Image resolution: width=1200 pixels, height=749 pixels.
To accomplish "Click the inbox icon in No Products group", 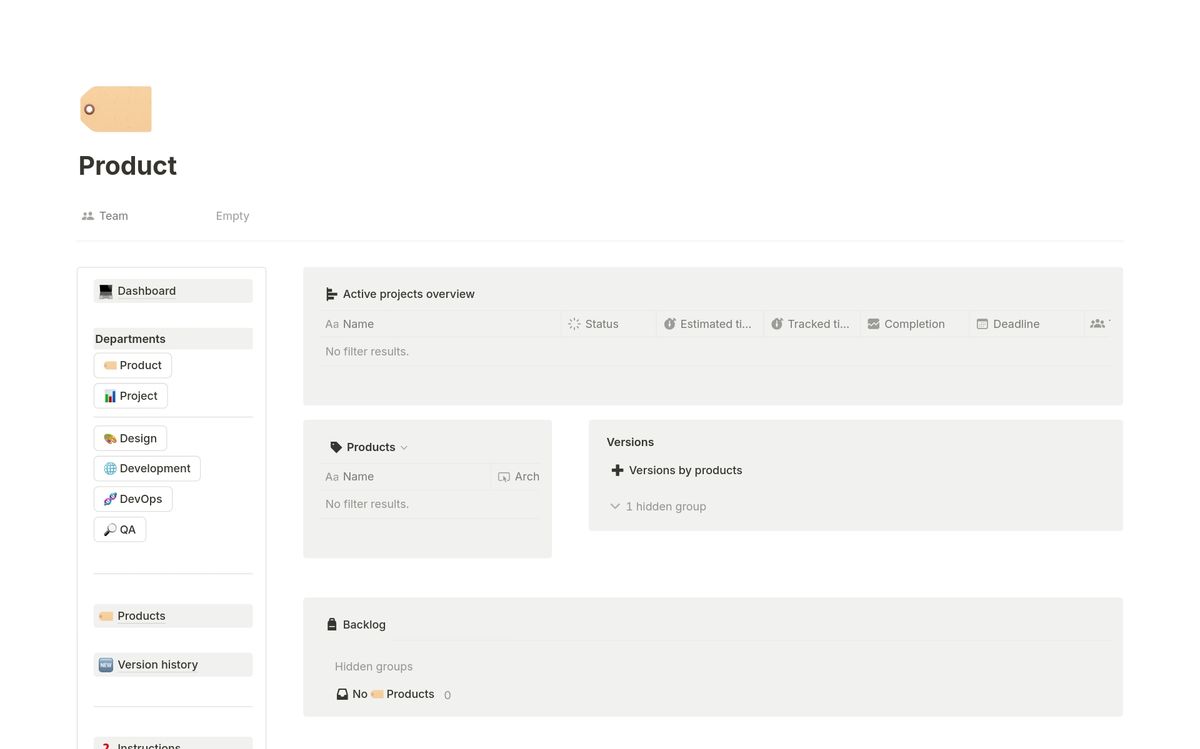I will click(342, 694).
